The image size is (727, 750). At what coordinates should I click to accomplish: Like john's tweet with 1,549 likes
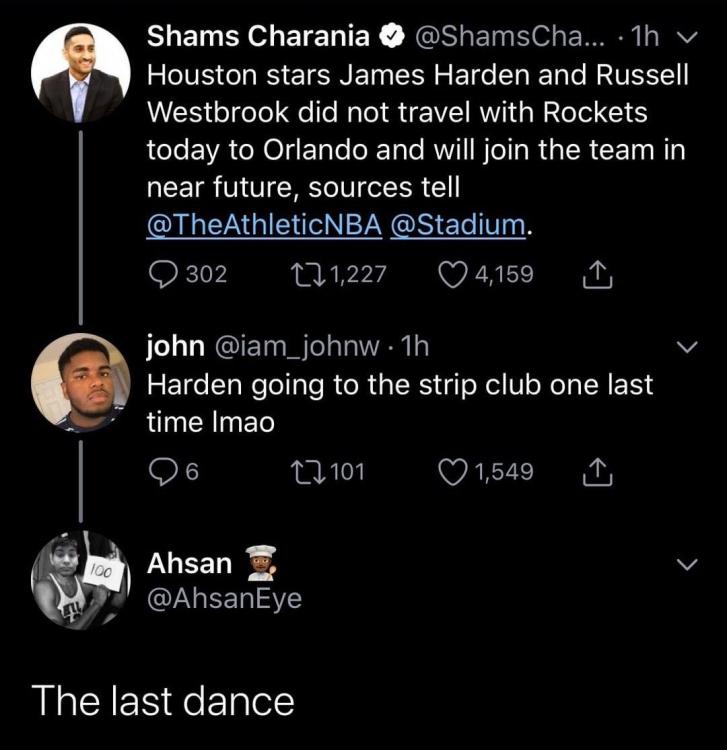point(456,471)
